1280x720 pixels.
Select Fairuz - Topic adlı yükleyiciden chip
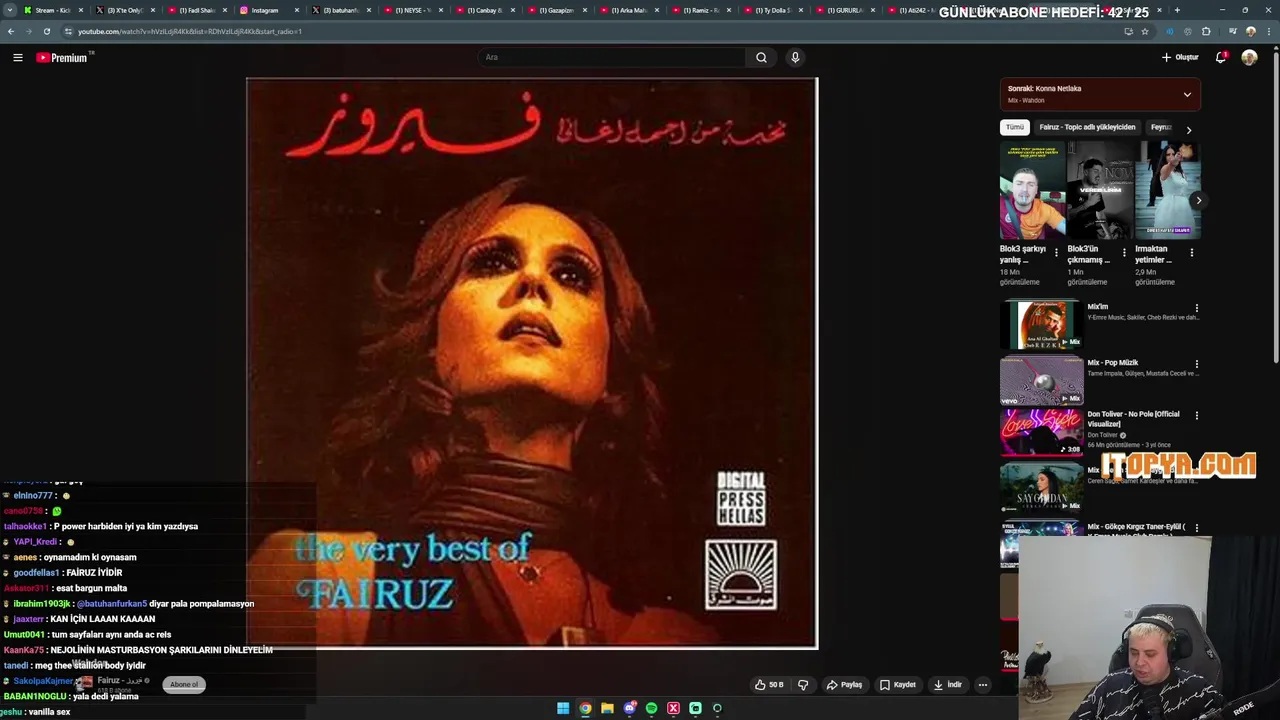pyautogui.click(x=1087, y=127)
